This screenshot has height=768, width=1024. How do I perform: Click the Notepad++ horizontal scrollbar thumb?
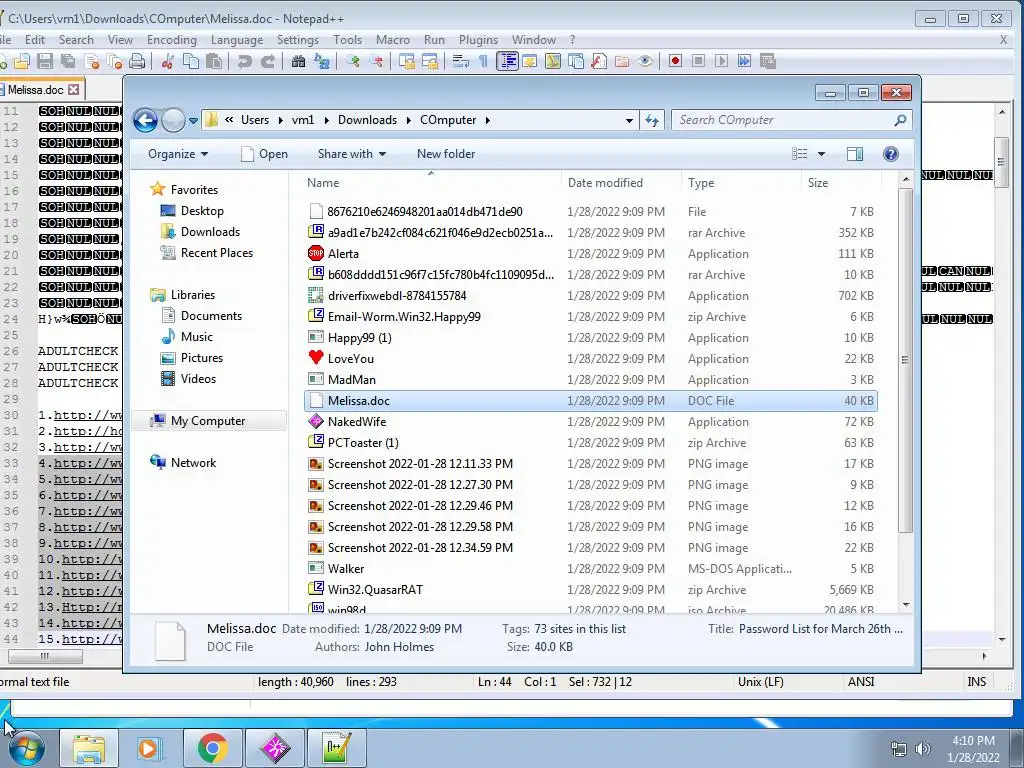click(44, 656)
